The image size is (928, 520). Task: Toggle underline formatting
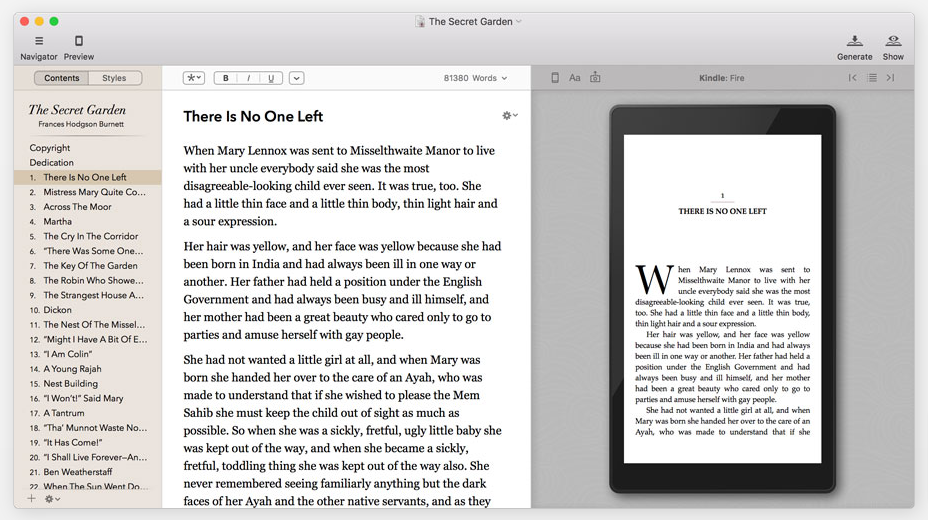271,78
